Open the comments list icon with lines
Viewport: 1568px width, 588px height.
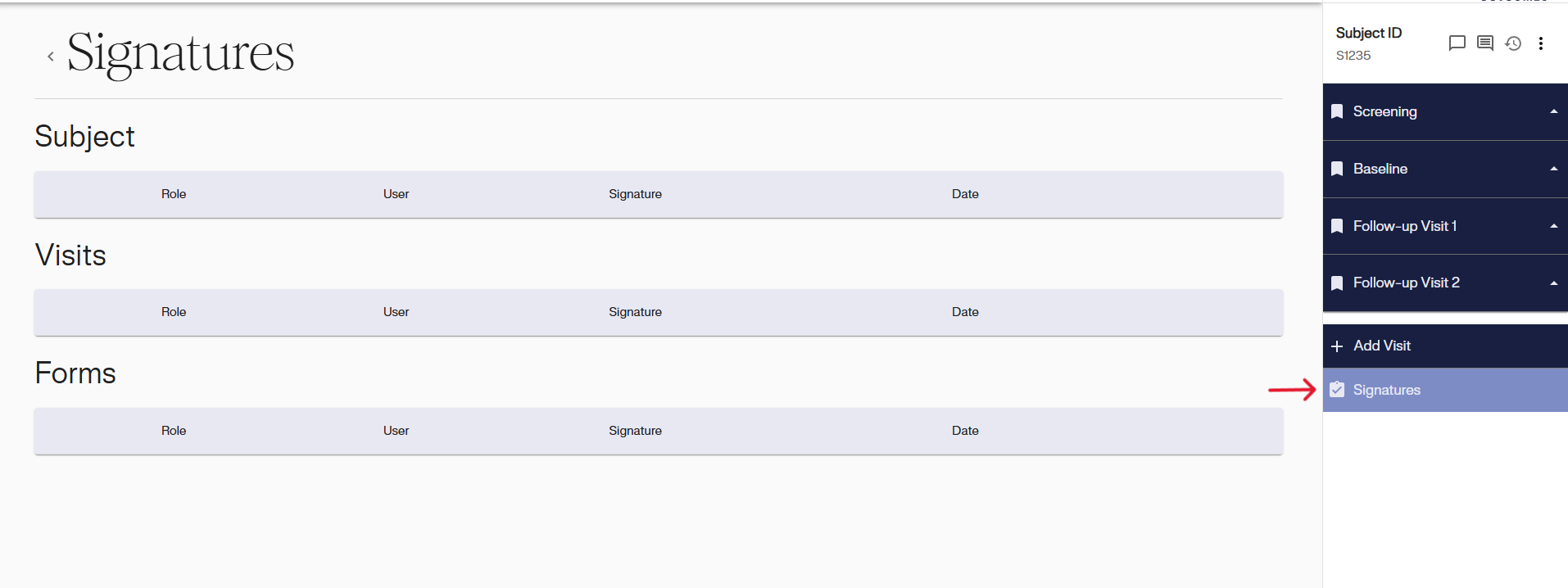point(1484,43)
